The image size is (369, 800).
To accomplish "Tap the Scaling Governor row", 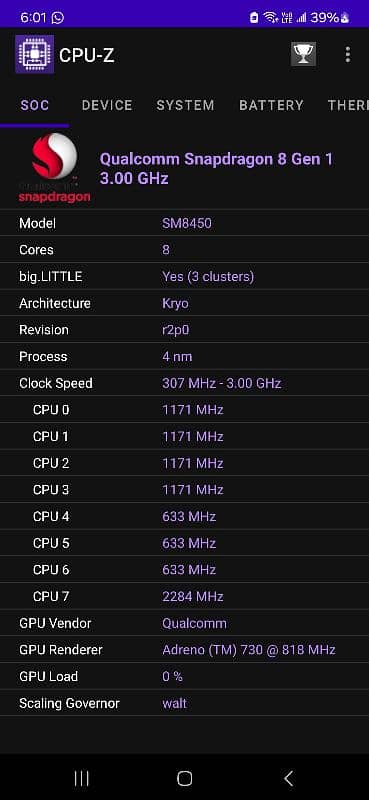I will point(184,703).
